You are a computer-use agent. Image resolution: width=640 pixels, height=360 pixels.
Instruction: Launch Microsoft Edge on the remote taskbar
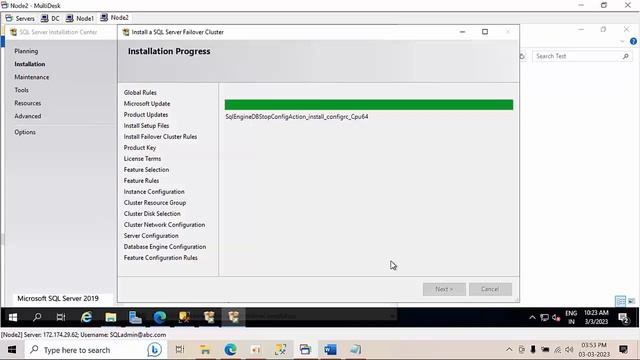[x=160, y=317]
